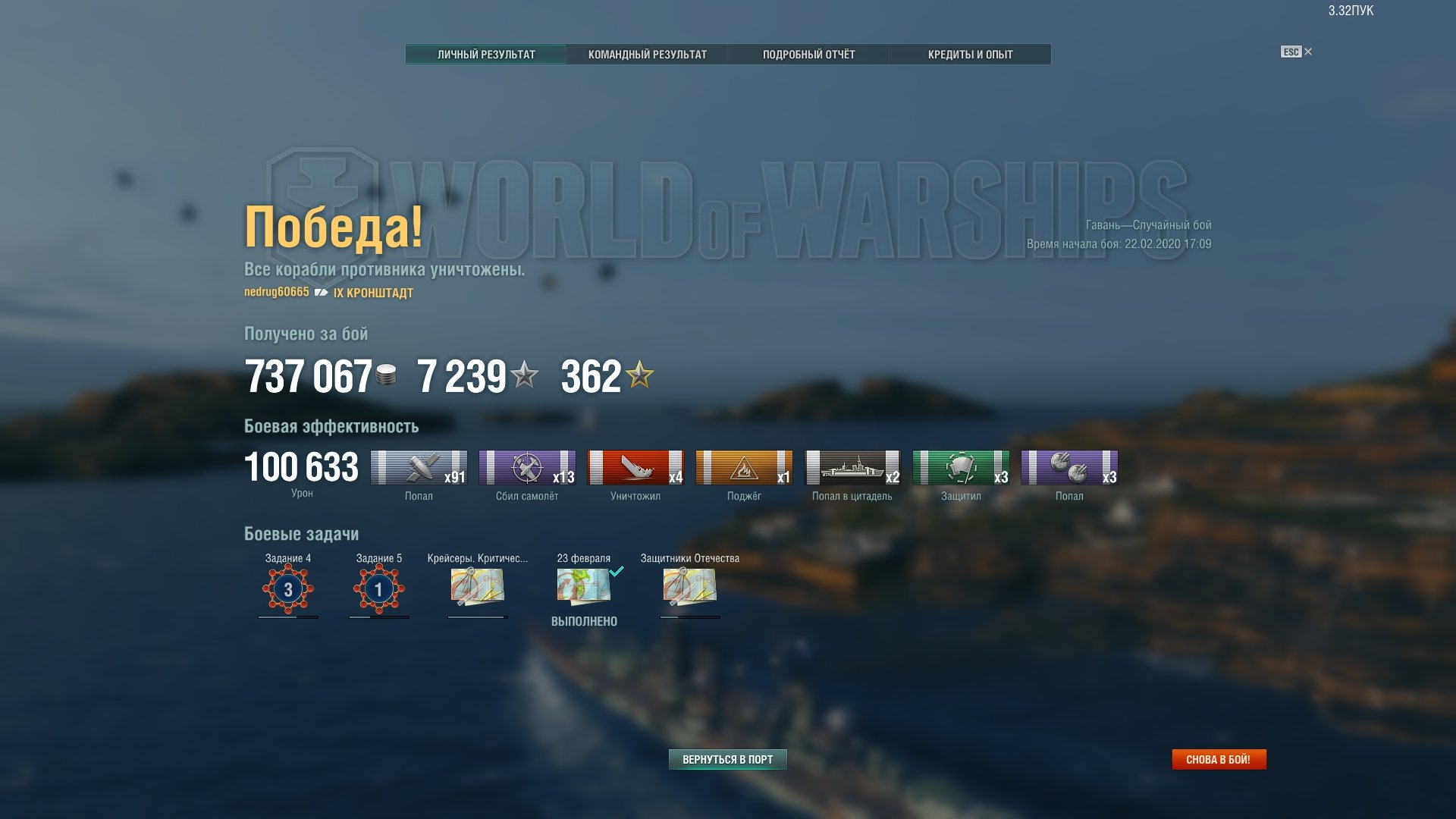Click the secondary 'Попал' x3 purple ribbon

[x=1069, y=468]
